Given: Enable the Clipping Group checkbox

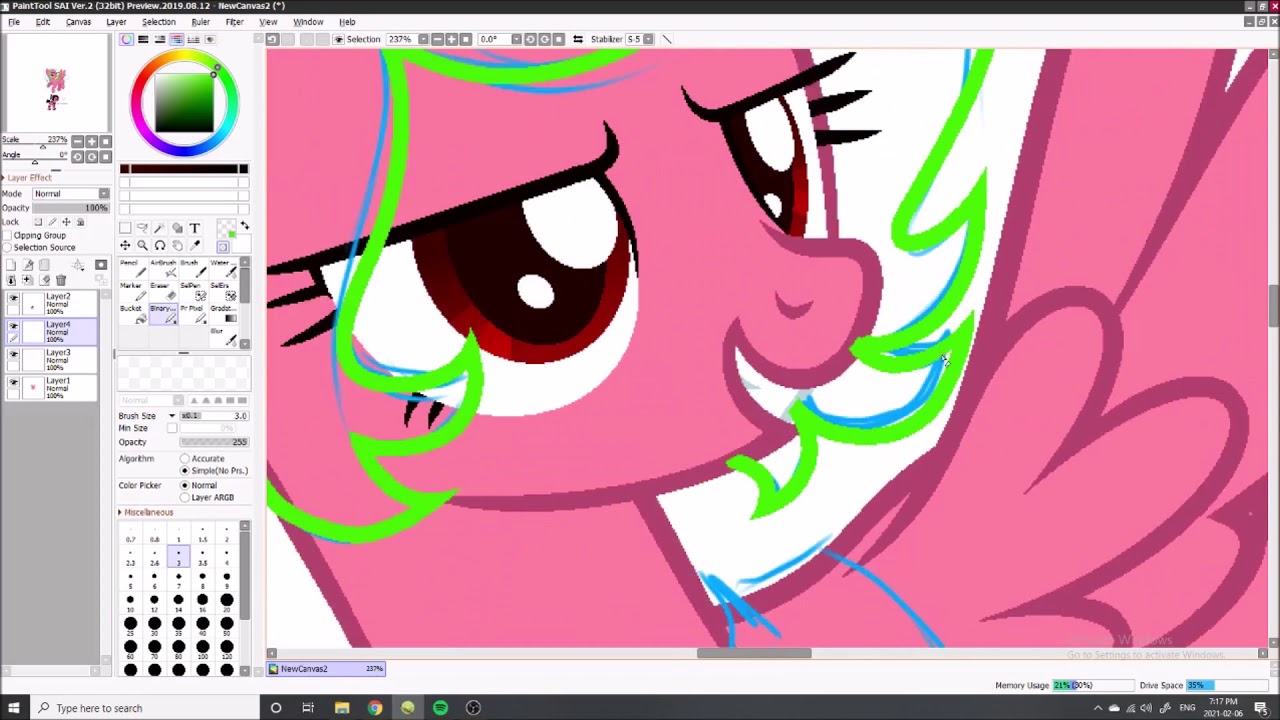Looking at the screenshot, I should click(8, 236).
